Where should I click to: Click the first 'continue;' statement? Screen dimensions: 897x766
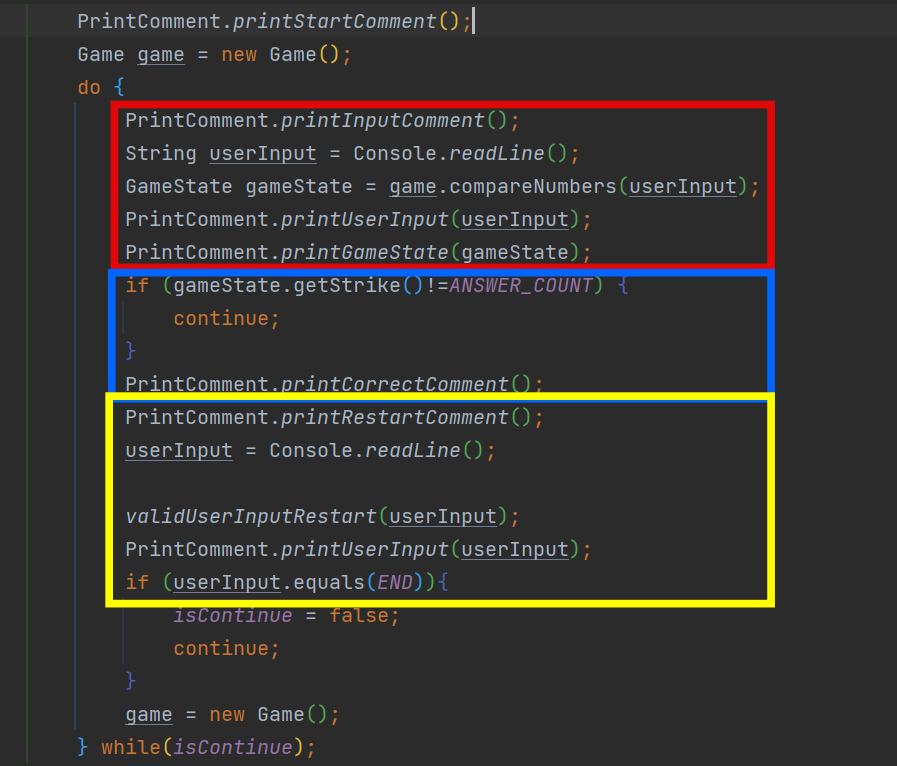pos(227,319)
